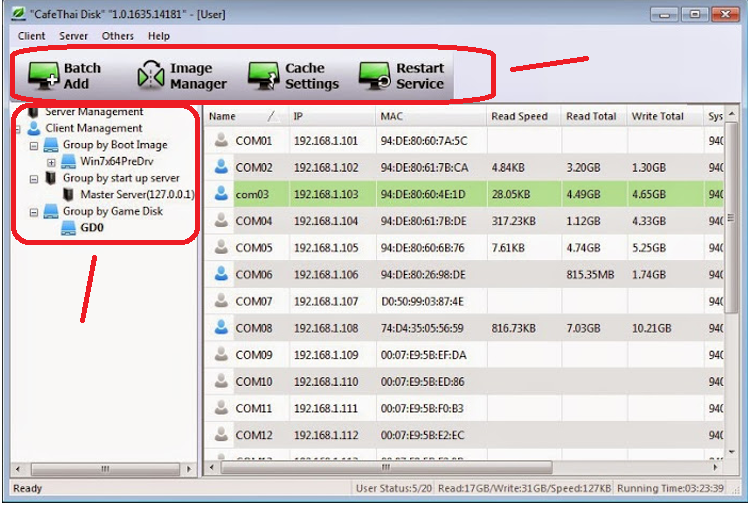Expand the Win7x64PreDrv node

[x=51, y=163]
